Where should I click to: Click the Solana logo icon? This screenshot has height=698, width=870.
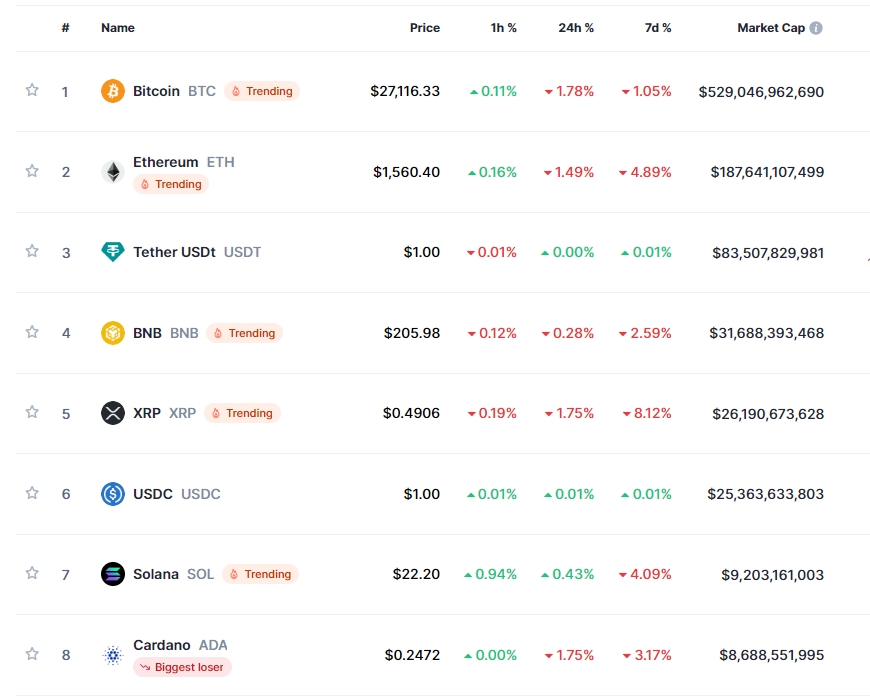[x=113, y=574]
